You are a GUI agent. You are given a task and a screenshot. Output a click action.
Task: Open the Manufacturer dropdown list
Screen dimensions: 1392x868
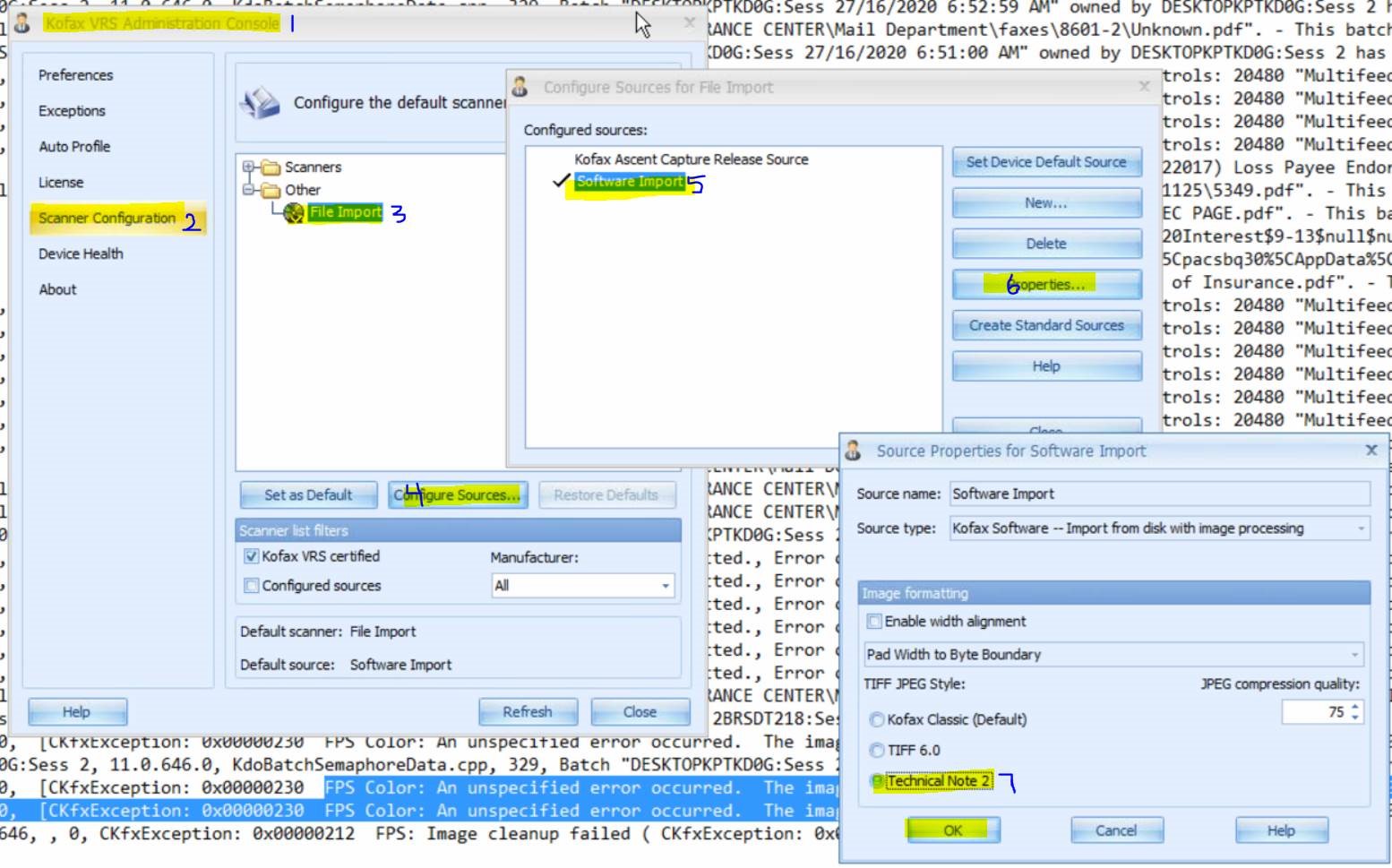pyautogui.click(x=665, y=586)
